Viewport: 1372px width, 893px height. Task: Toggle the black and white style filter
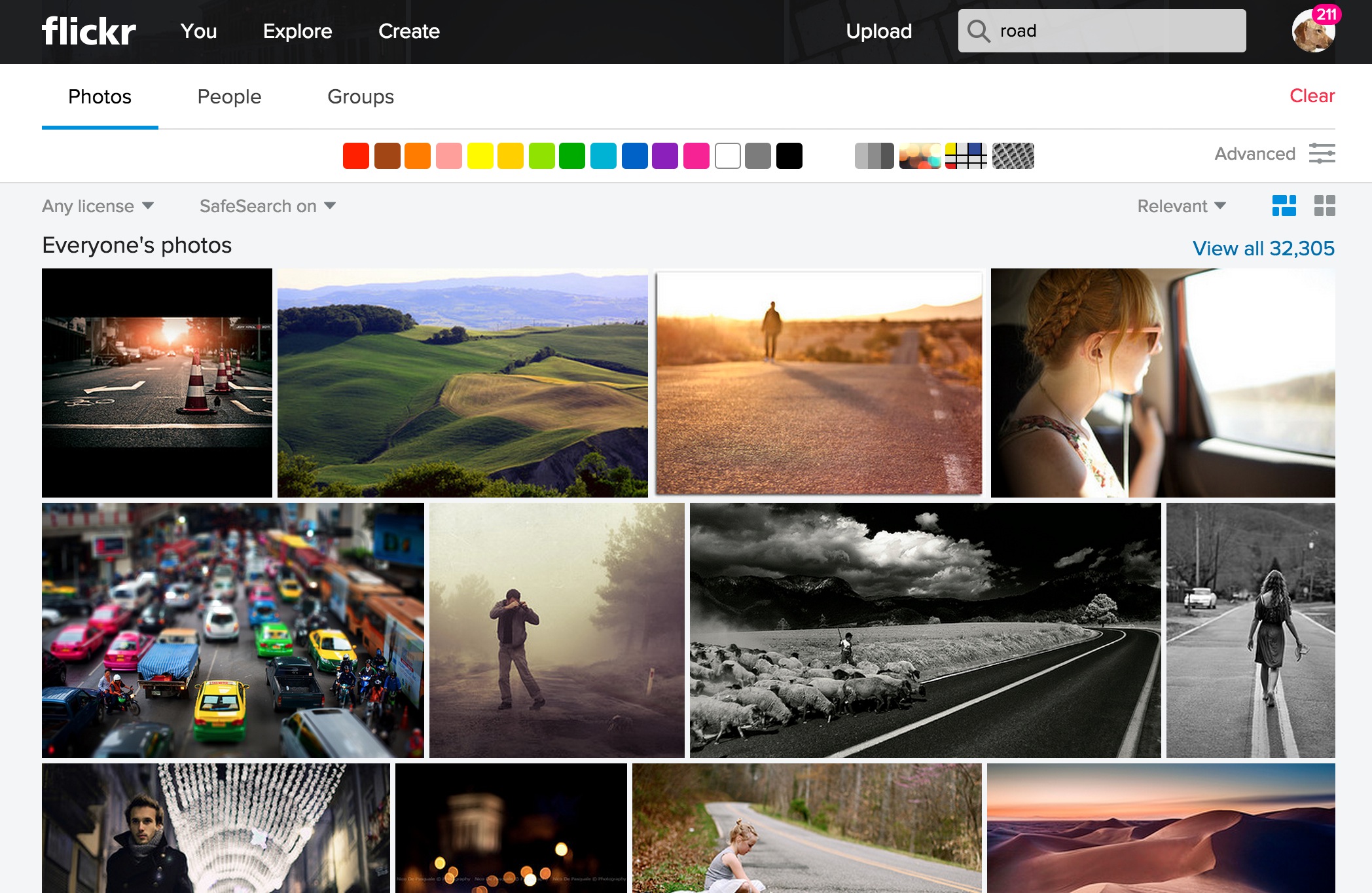pyautogui.click(x=873, y=156)
